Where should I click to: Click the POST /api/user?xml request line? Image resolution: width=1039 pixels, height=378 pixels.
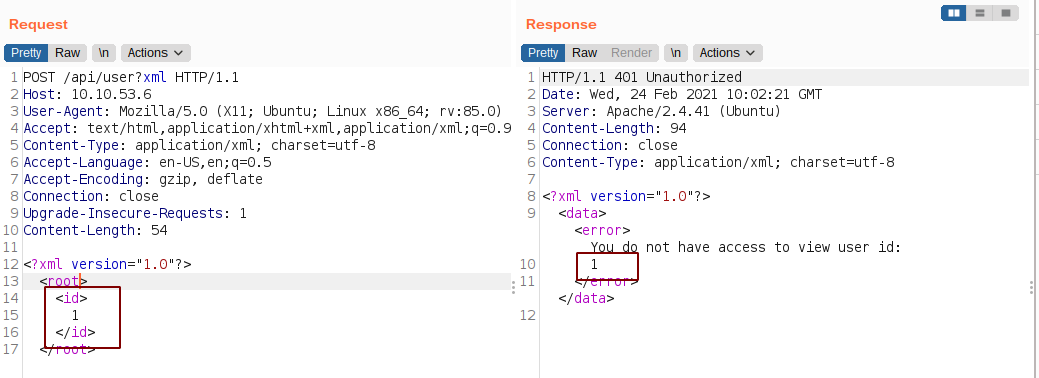pos(131,78)
